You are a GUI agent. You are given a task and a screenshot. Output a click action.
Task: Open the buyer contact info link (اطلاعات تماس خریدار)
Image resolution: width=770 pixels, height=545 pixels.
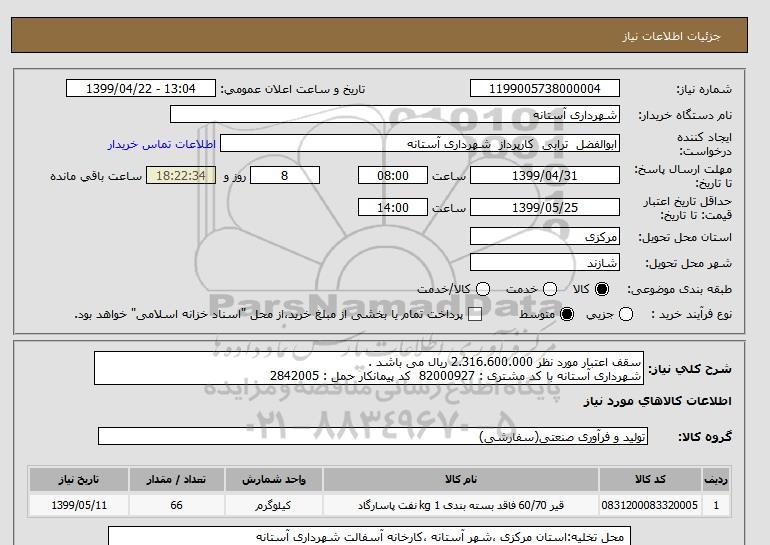click(162, 144)
